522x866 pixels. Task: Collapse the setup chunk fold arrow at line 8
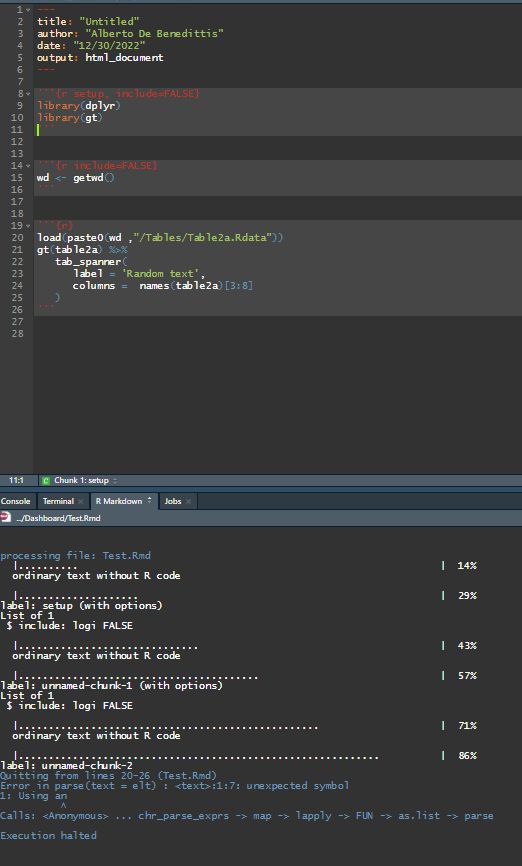[x=29, y=93]
